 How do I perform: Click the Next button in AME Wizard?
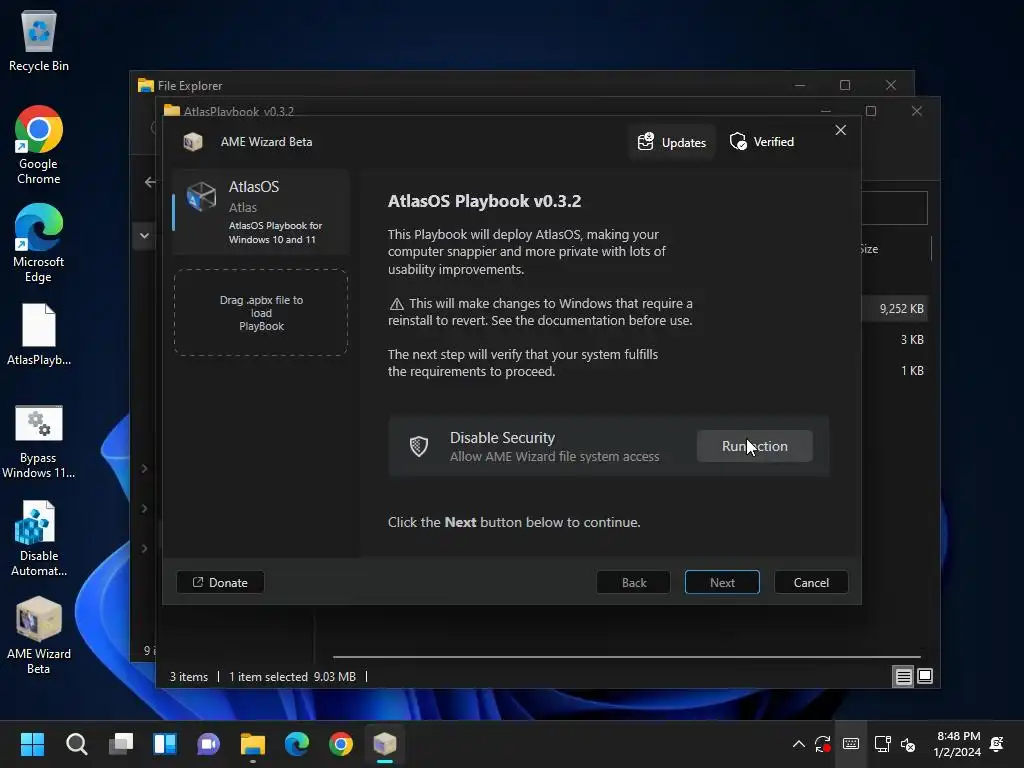[722, 583]
